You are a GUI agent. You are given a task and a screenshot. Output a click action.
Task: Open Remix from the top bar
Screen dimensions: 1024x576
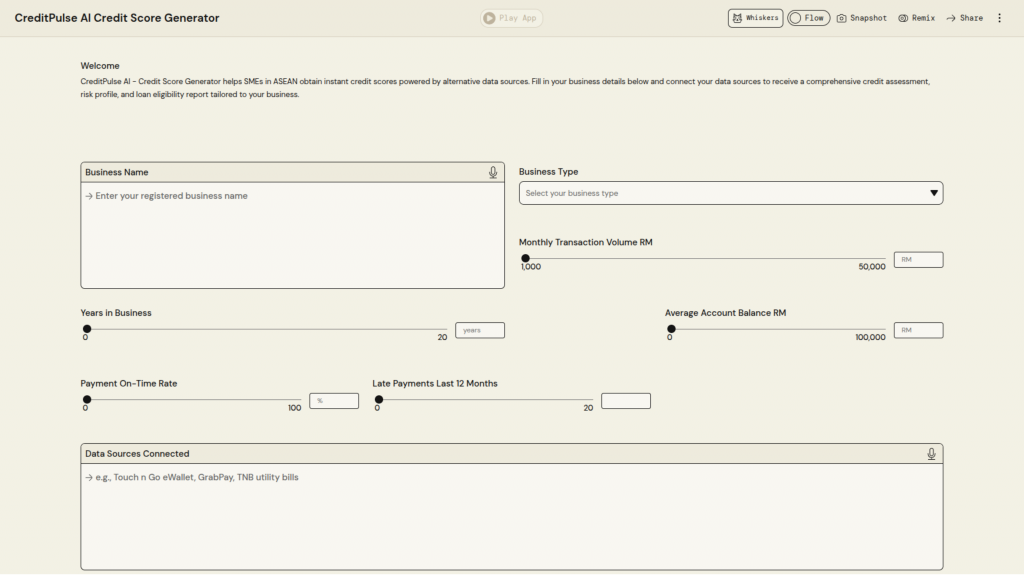click(x=916, y=18)
